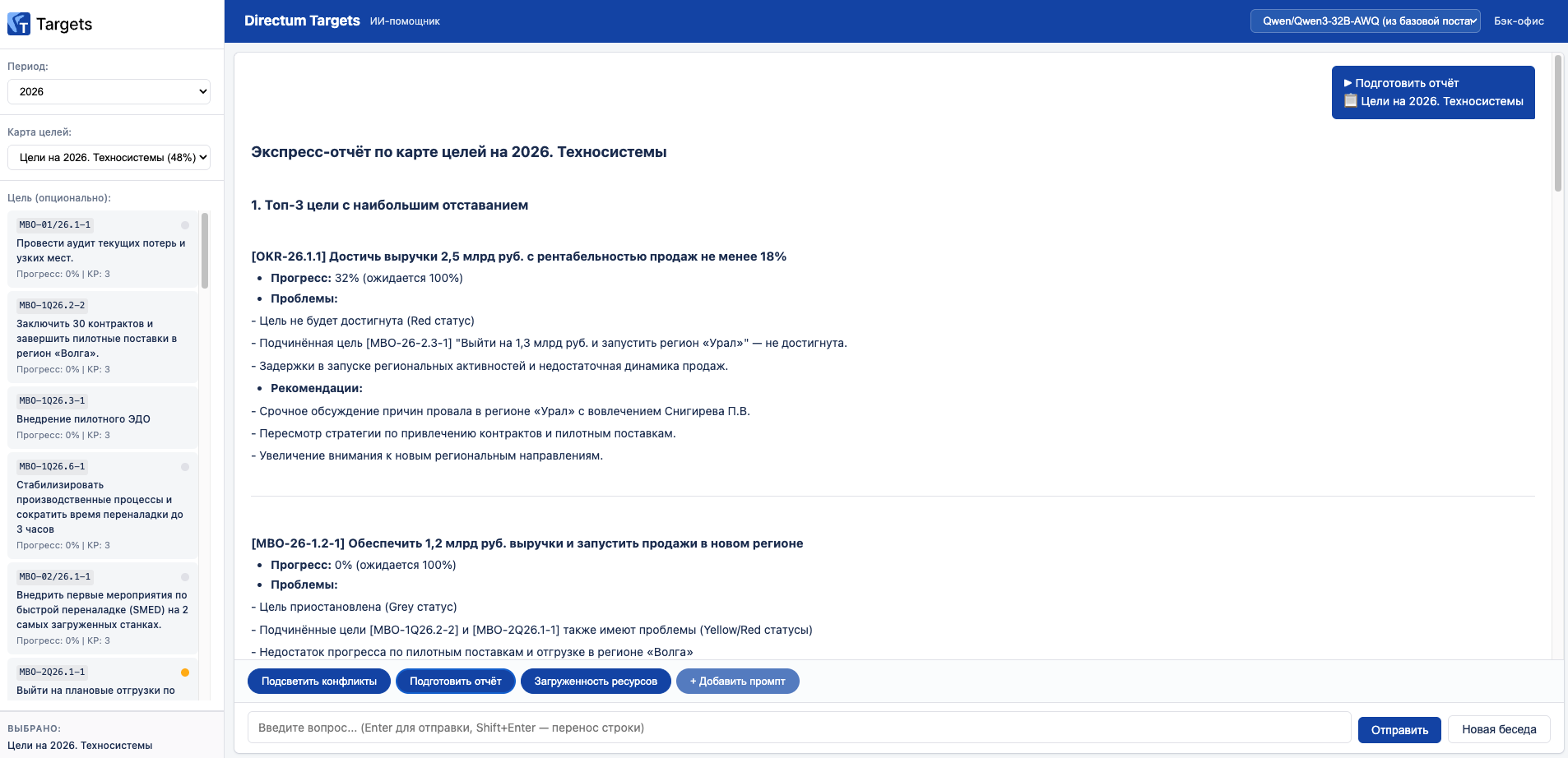The width and height of the screenshot is (1568, 758).
Task: Click the selected map name under "ВЫБРАНО:"
Action: [x=80, y=746]
